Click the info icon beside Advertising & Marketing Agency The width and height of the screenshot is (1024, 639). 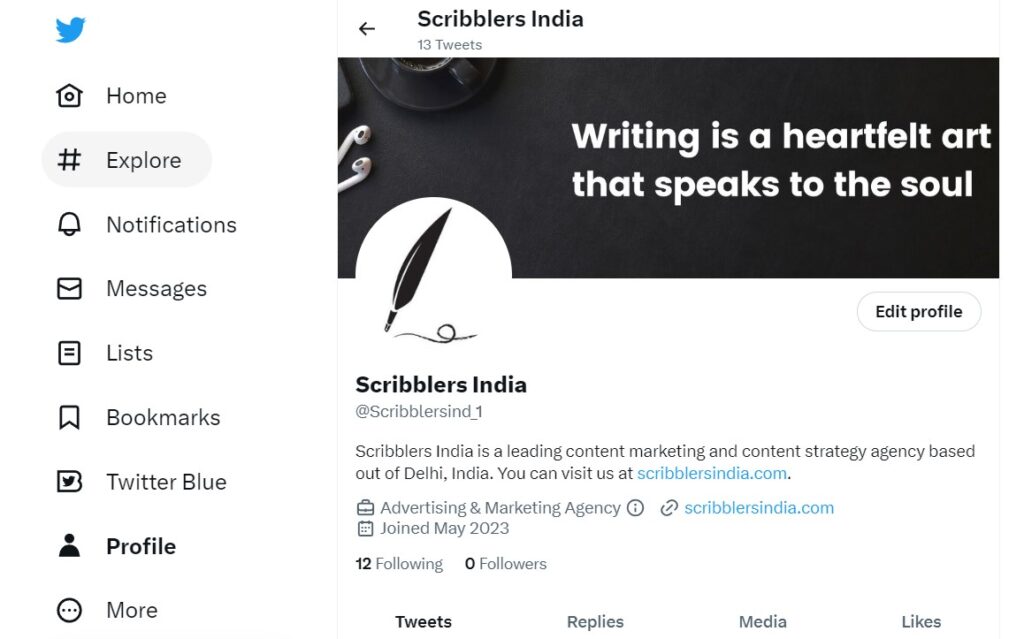635,508
